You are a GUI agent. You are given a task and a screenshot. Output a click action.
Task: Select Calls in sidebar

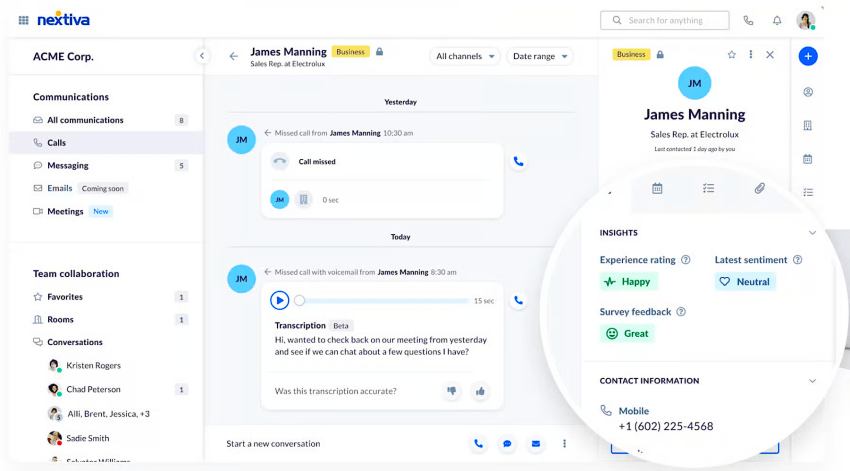point(106,143)
